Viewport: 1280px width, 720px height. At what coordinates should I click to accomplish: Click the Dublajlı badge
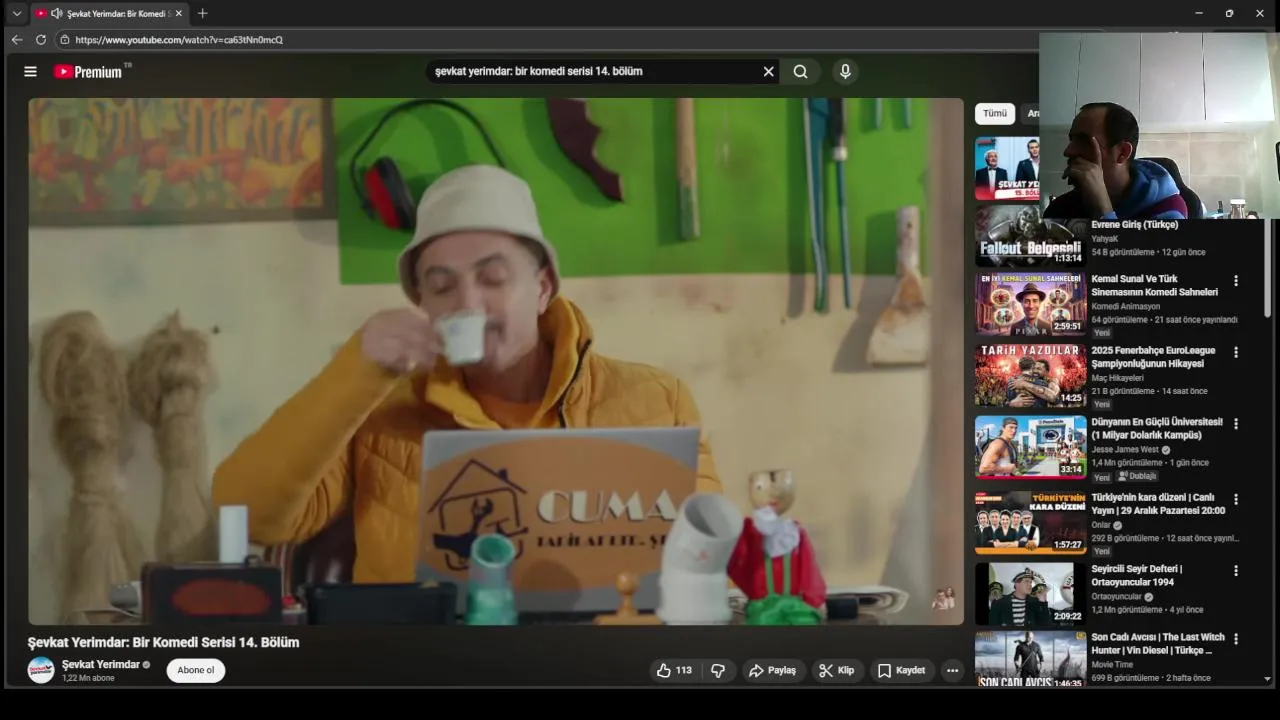click(1136, 476)
